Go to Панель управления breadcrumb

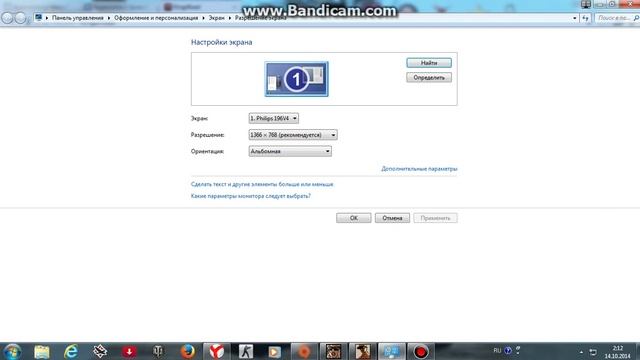pyautogui.click(x=78, y=18)
